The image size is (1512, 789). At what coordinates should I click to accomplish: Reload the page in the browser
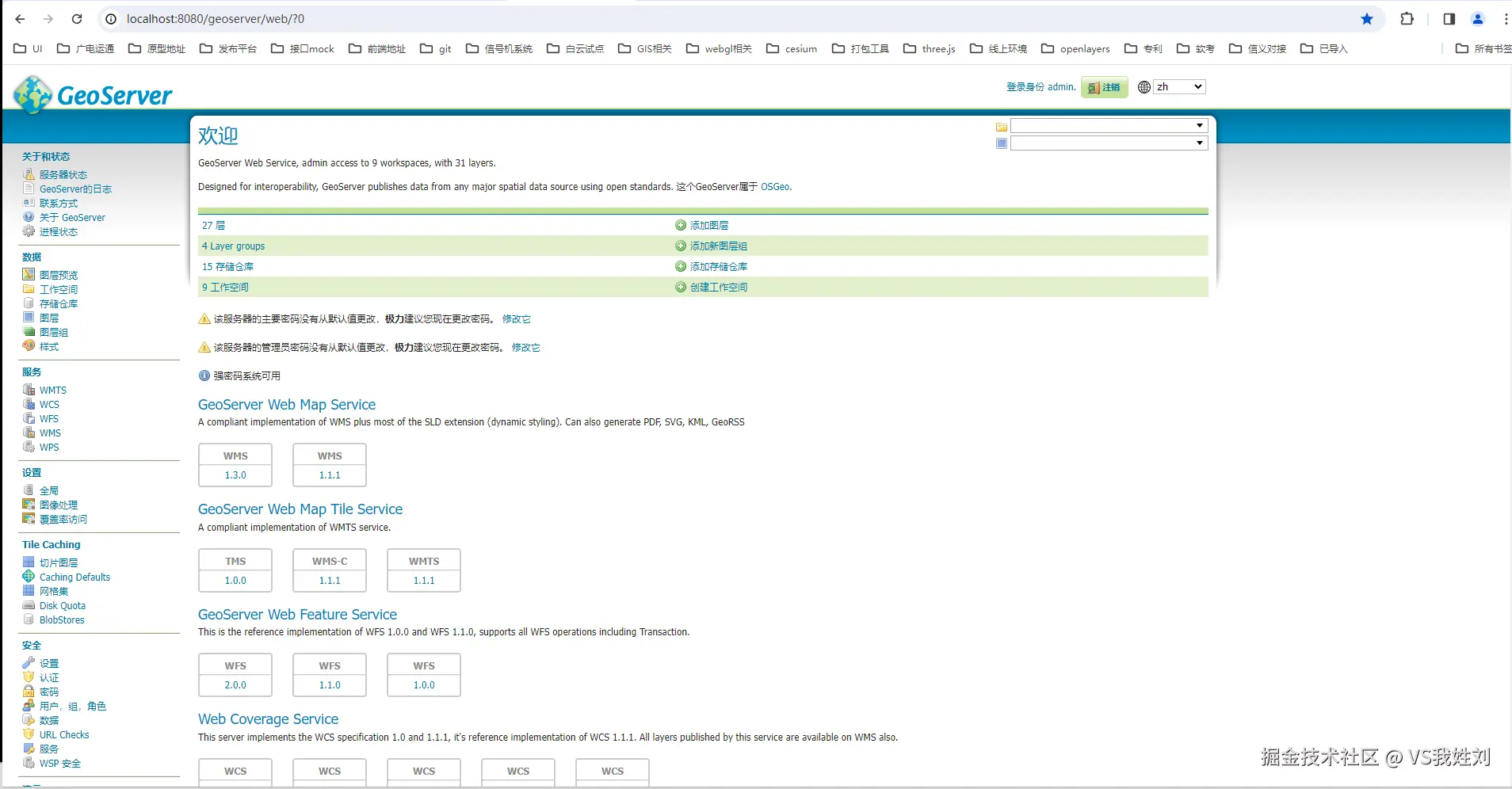pyautogui.click(x=77, y=19)
